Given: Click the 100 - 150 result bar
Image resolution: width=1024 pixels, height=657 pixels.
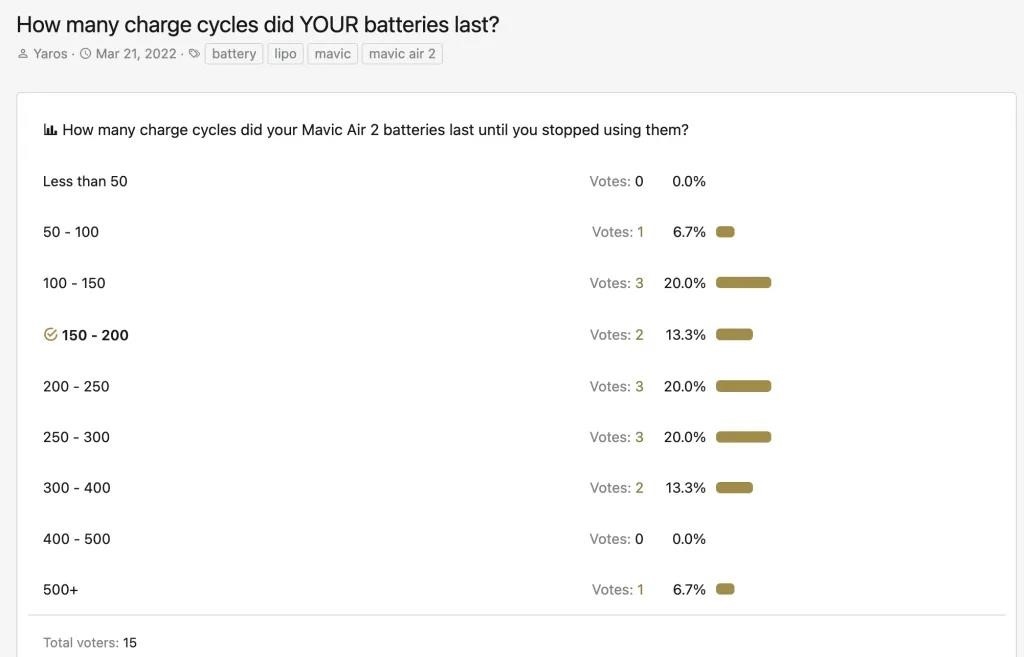Looking at the screenshot, I should [743, 283].
